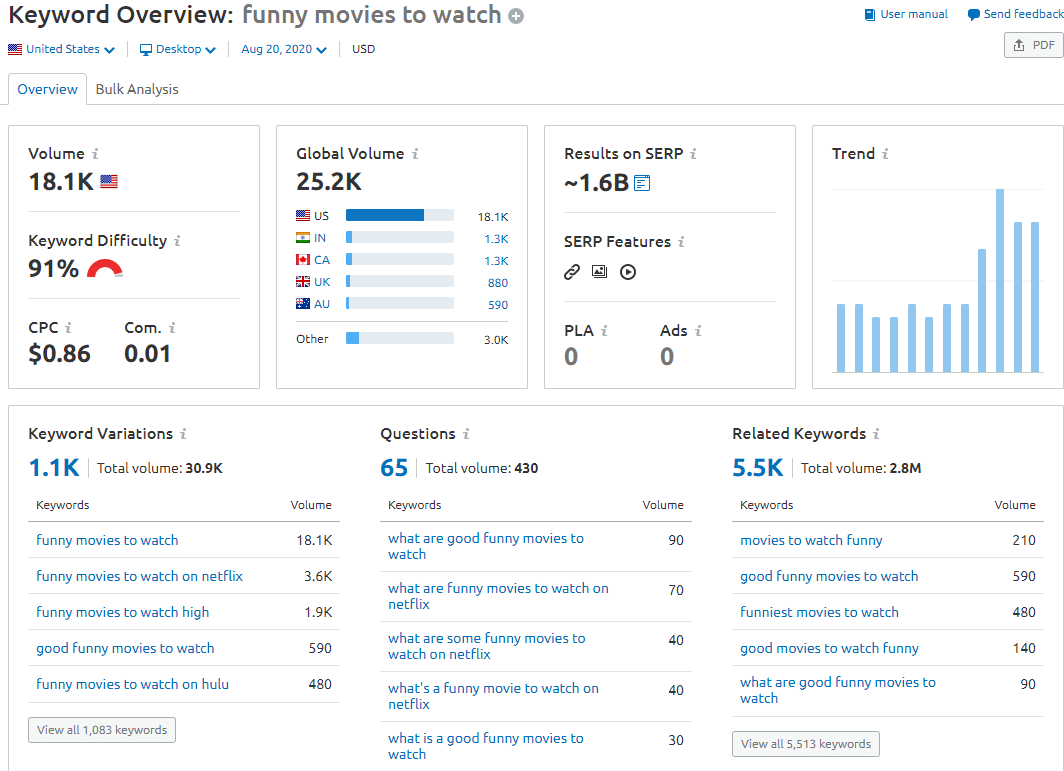Screen dimensions: 1064x771
Task: Click the 1.1K Keyword Variations count
Action: point(54,468)
